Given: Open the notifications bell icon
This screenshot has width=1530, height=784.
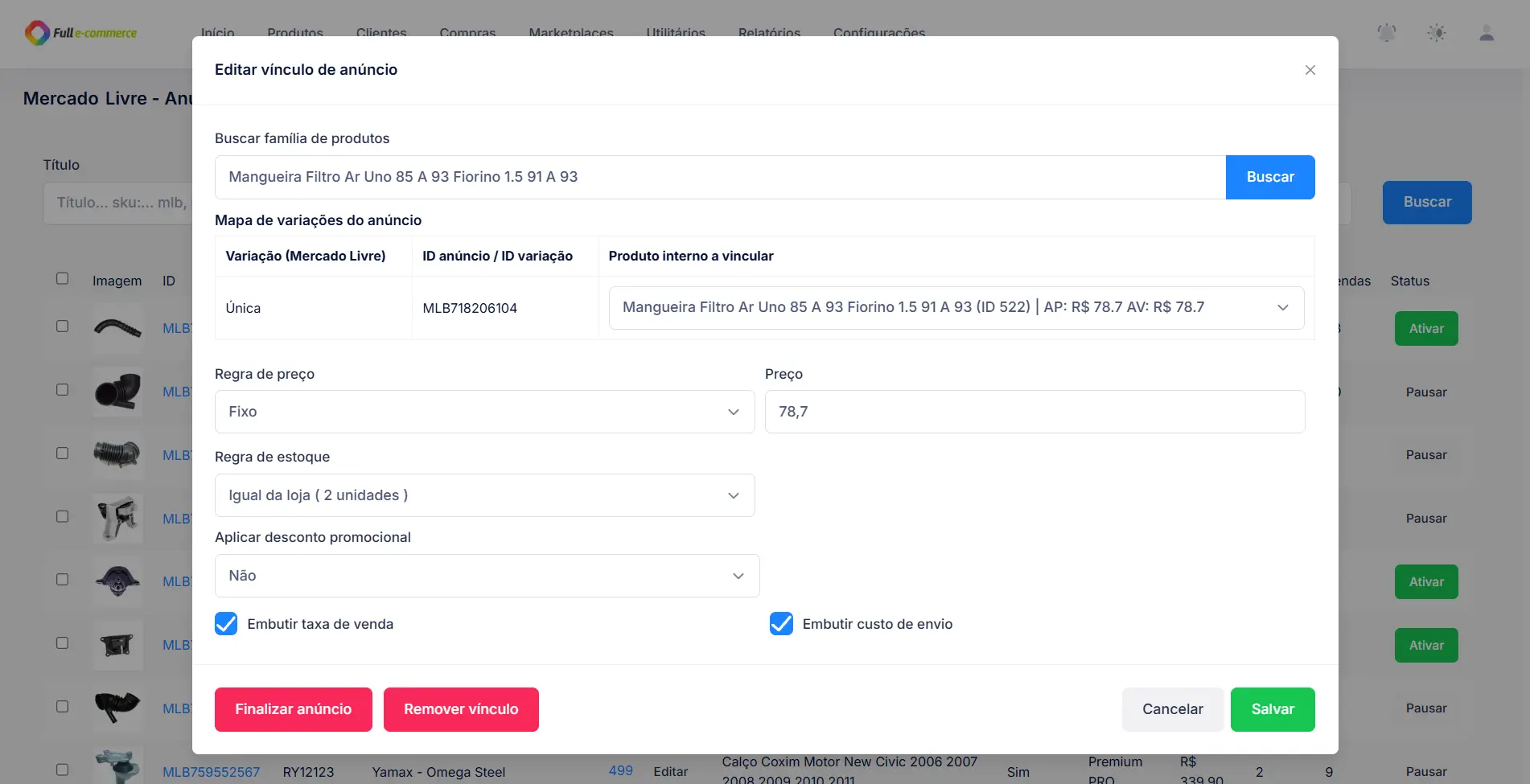Looking at the screenshot, I should pyautogui.click(x=1387, y=33).
